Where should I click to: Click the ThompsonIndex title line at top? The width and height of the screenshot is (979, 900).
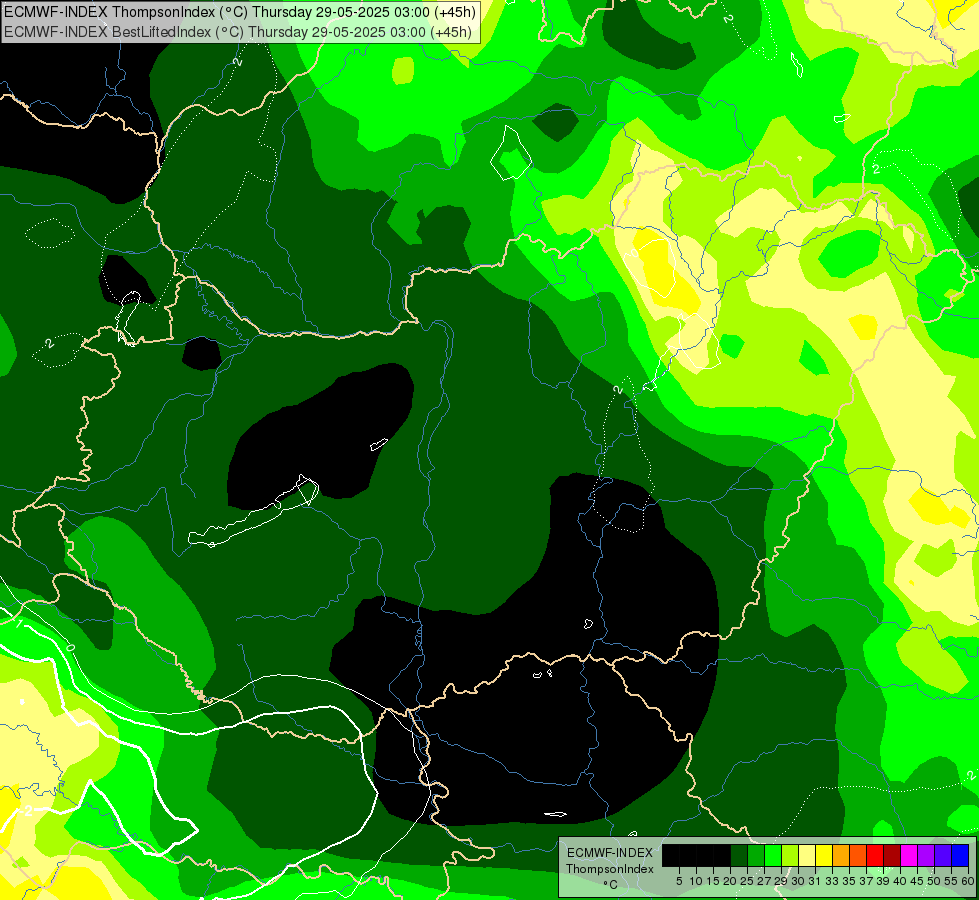click(x=240, y=11)
